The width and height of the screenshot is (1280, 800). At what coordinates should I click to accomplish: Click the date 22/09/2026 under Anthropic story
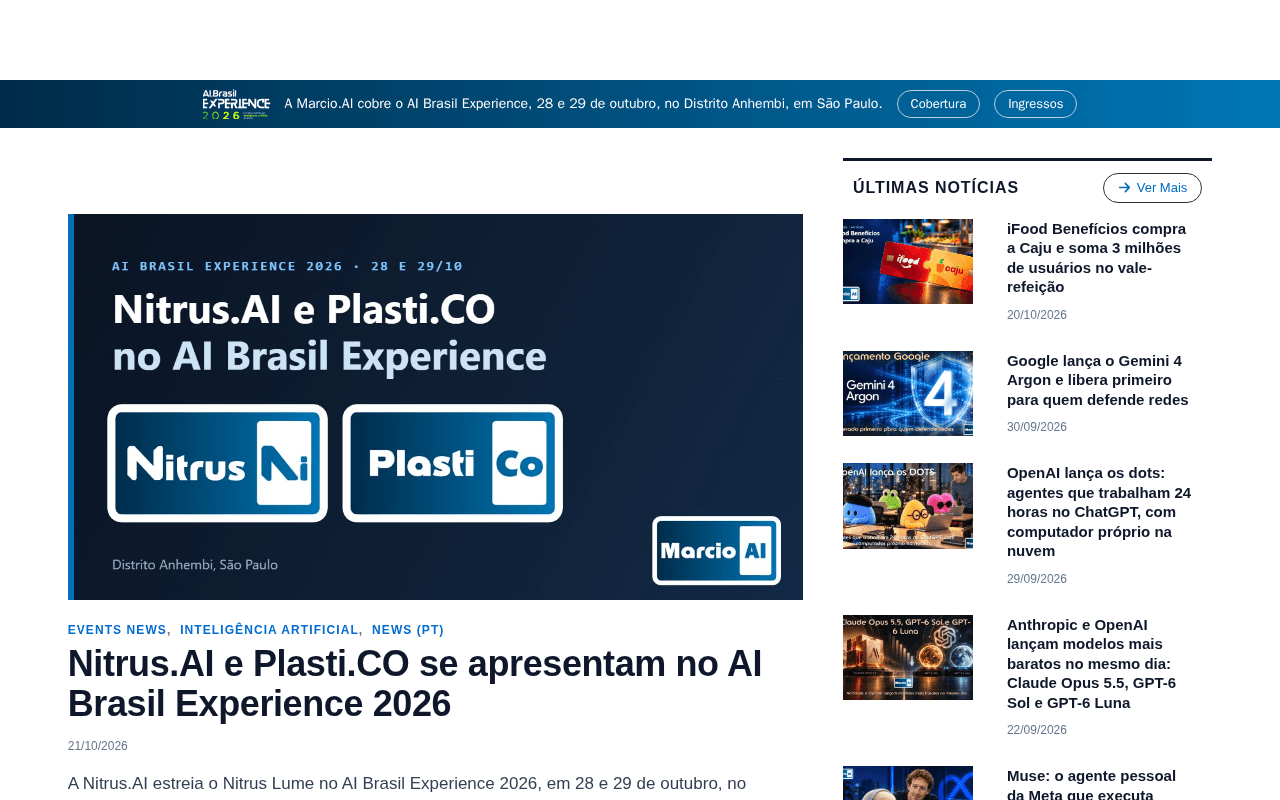click(1037, 730)
